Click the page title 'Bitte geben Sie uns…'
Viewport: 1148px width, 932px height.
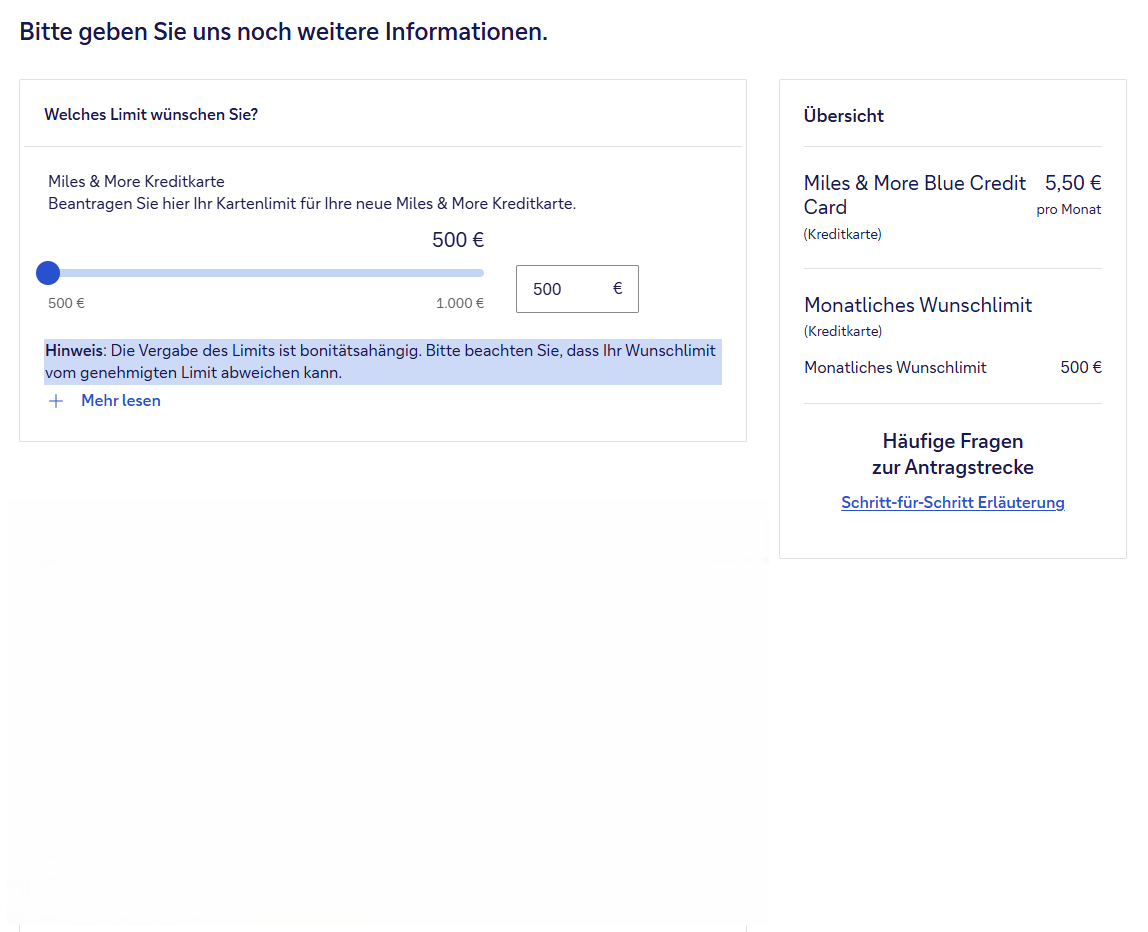284,32
